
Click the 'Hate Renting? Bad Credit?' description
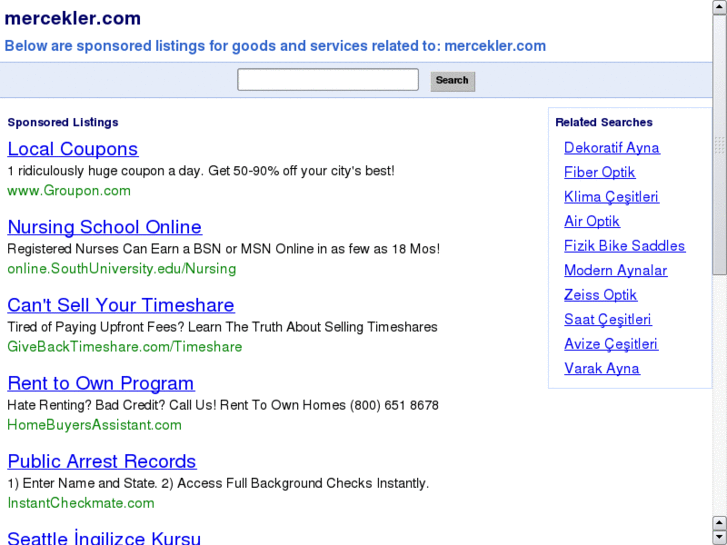(x=223, y=405)
